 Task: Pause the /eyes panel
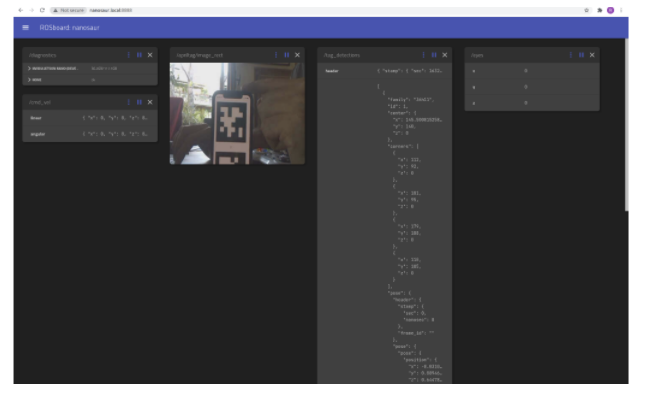click(x=581, y=55)
